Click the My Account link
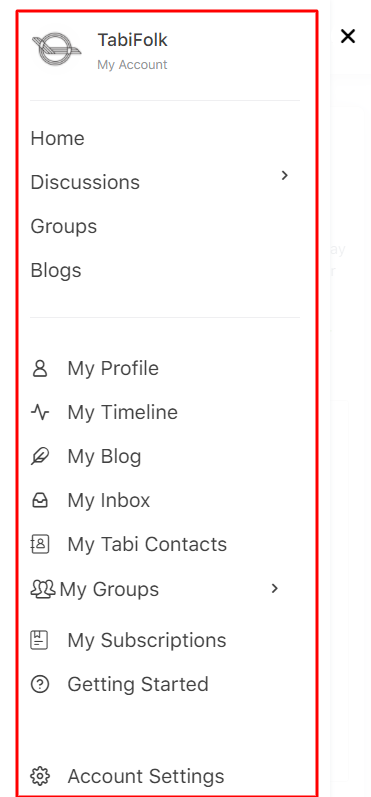 (x=132, y=65)
